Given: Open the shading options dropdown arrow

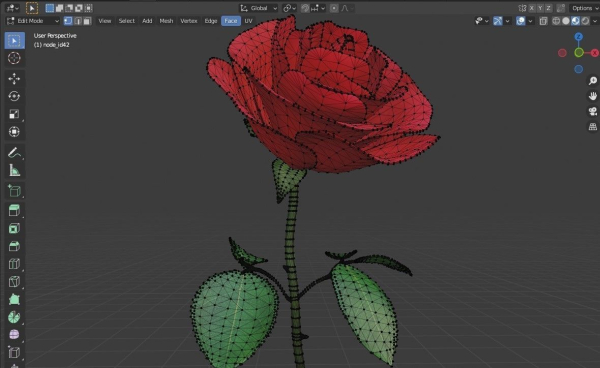Looking at the screenshot, I should (595, 21).
